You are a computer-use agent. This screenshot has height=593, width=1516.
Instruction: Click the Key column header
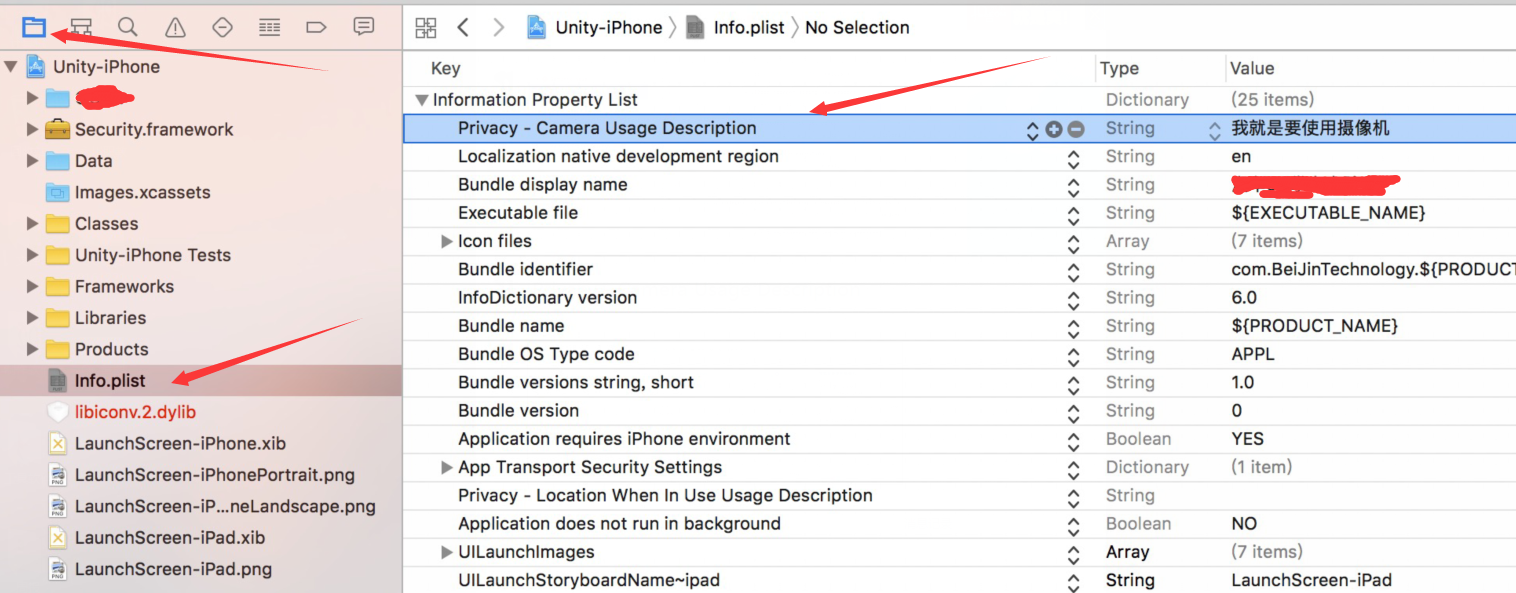(445, 68)
